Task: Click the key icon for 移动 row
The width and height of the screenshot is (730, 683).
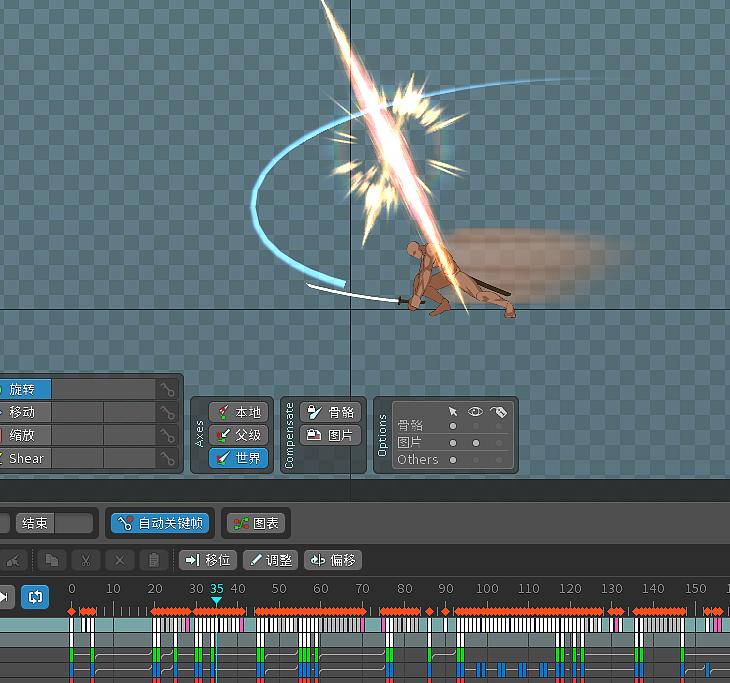Action: (168, 412)
